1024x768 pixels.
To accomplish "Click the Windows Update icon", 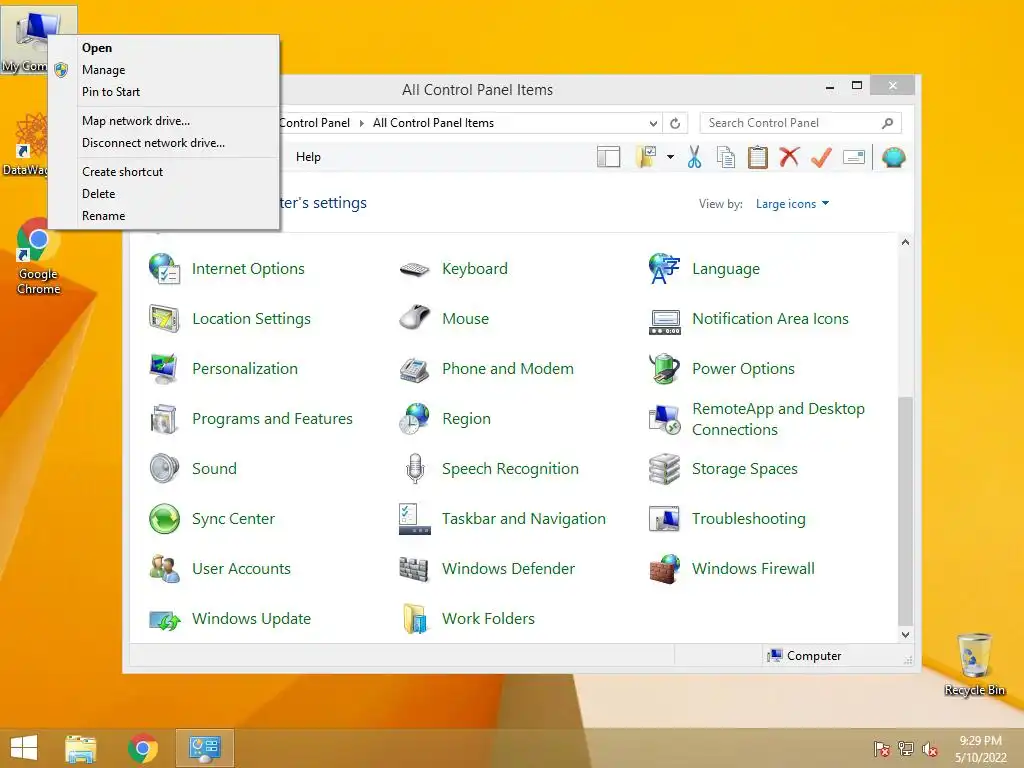I will pyautogui.click(x=165, y=619).
